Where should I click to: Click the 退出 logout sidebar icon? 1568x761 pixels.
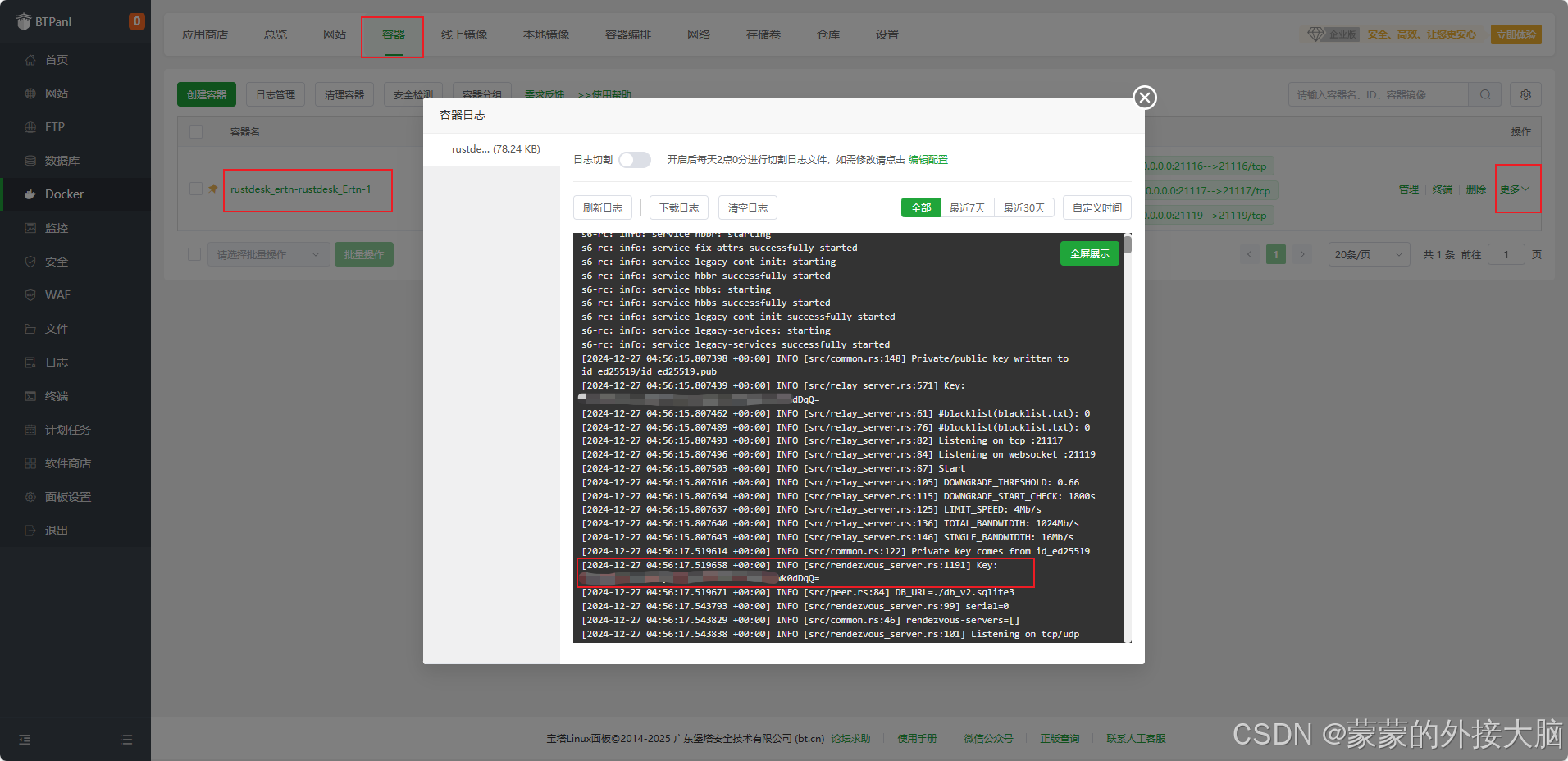click(30, 531)
